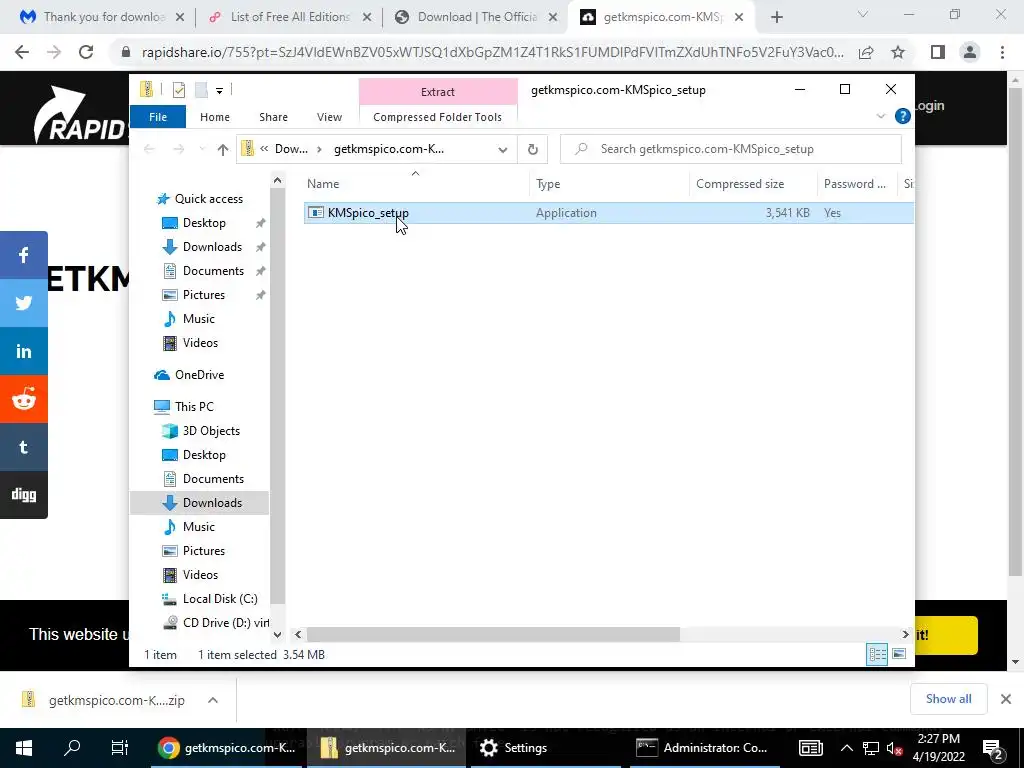
Task: Sort by the Name column header
Action: (x=415, y=184)
